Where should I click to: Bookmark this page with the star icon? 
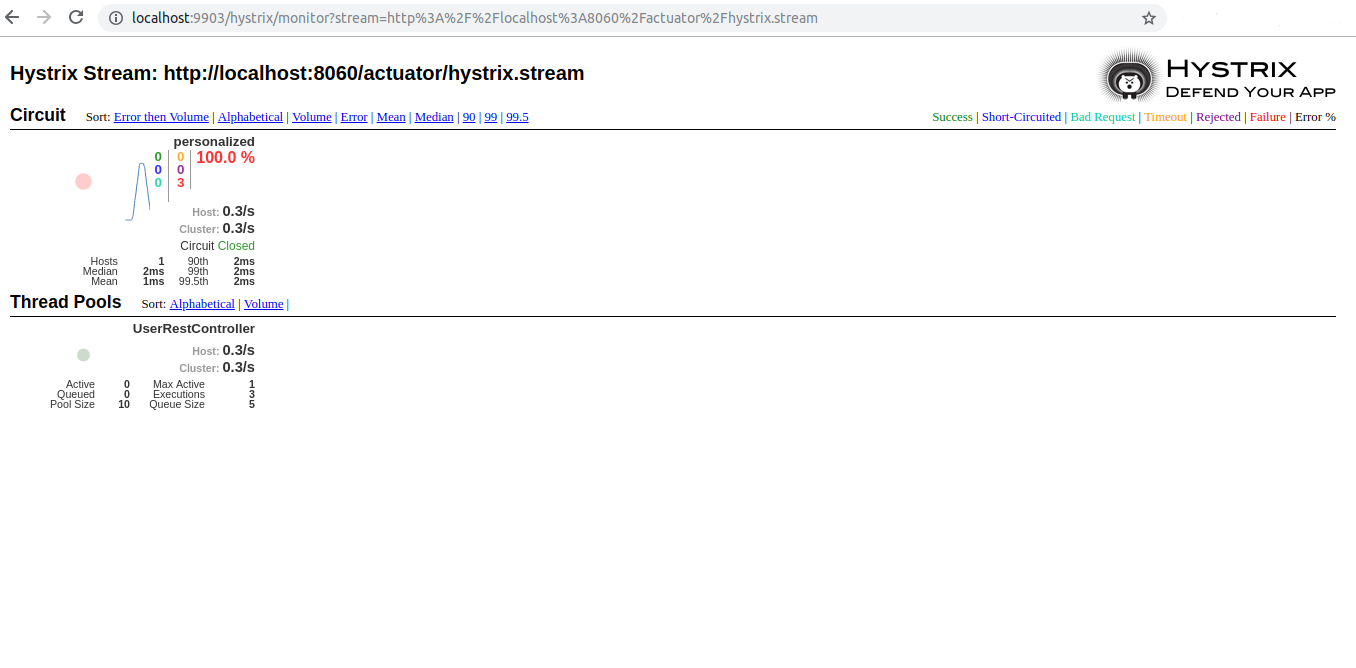tap(1149, 18)
